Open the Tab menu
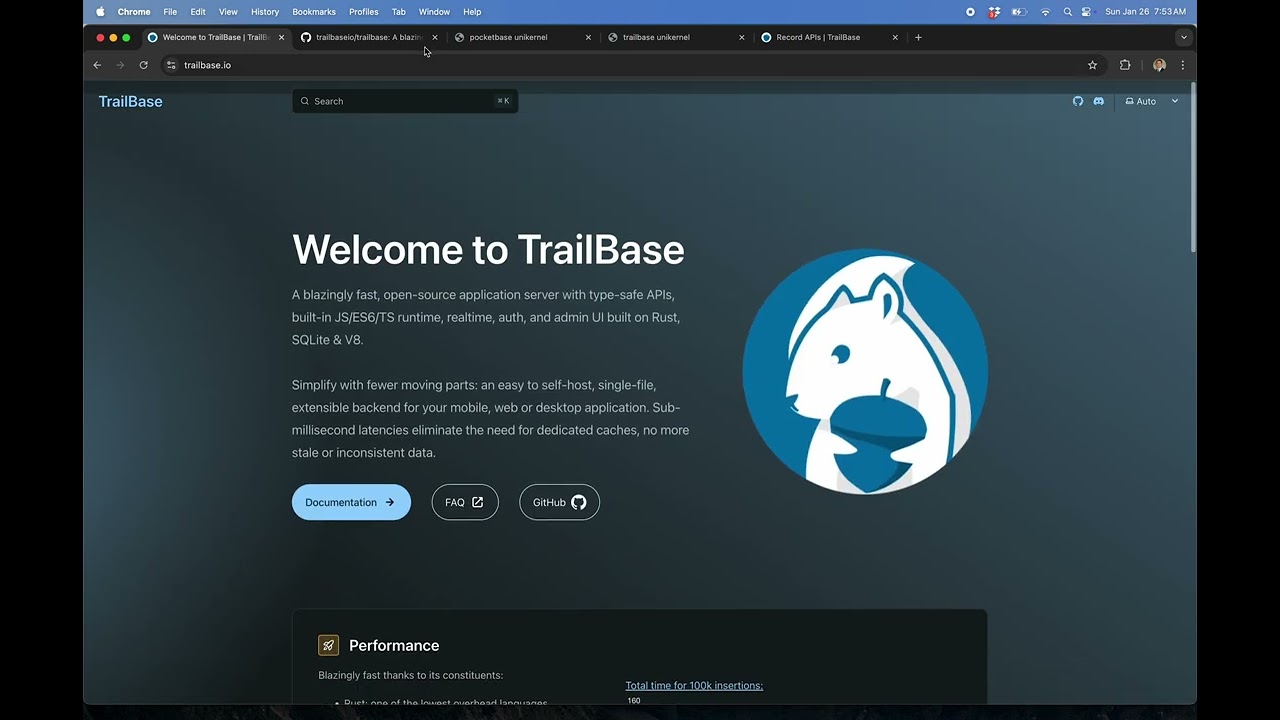The width and height of the screenshot is (1280, 720). tap(398, 12)
